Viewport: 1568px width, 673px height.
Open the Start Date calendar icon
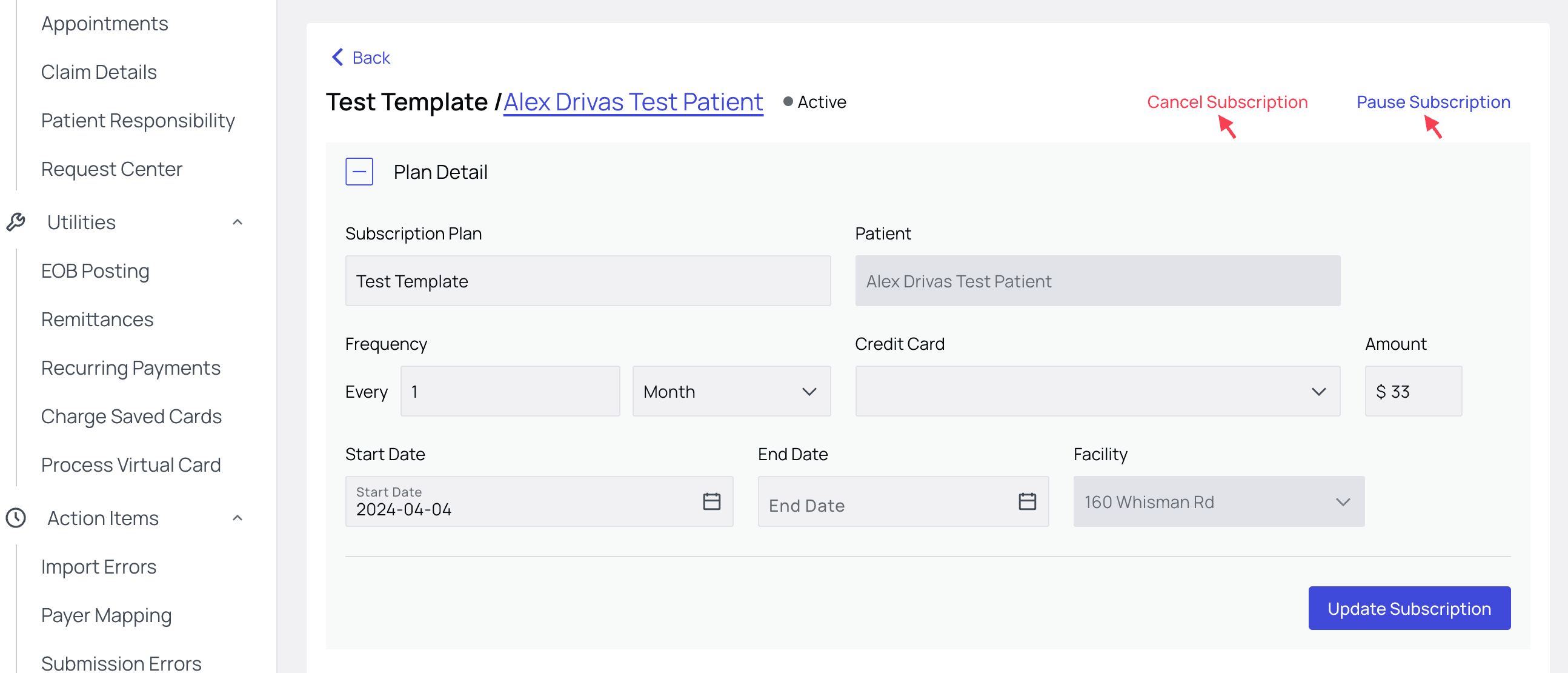point(711,501)
